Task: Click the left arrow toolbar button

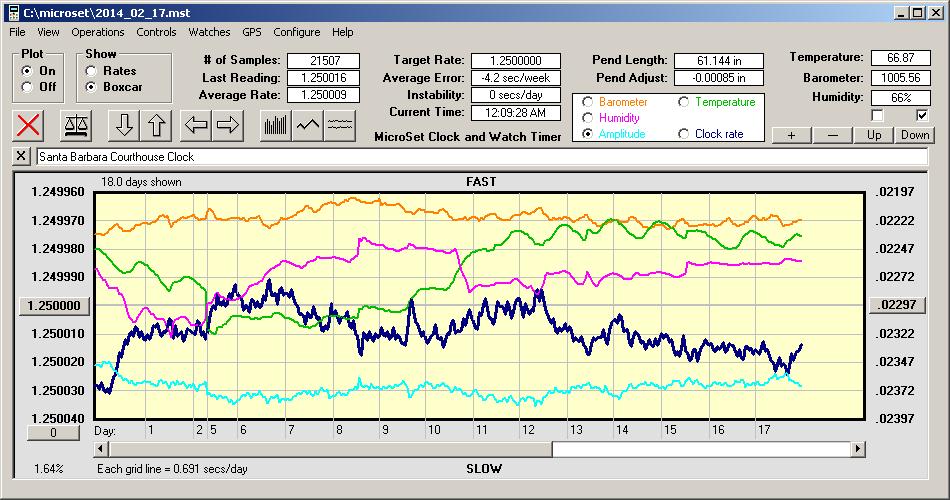Action: [x=196, y=125]
